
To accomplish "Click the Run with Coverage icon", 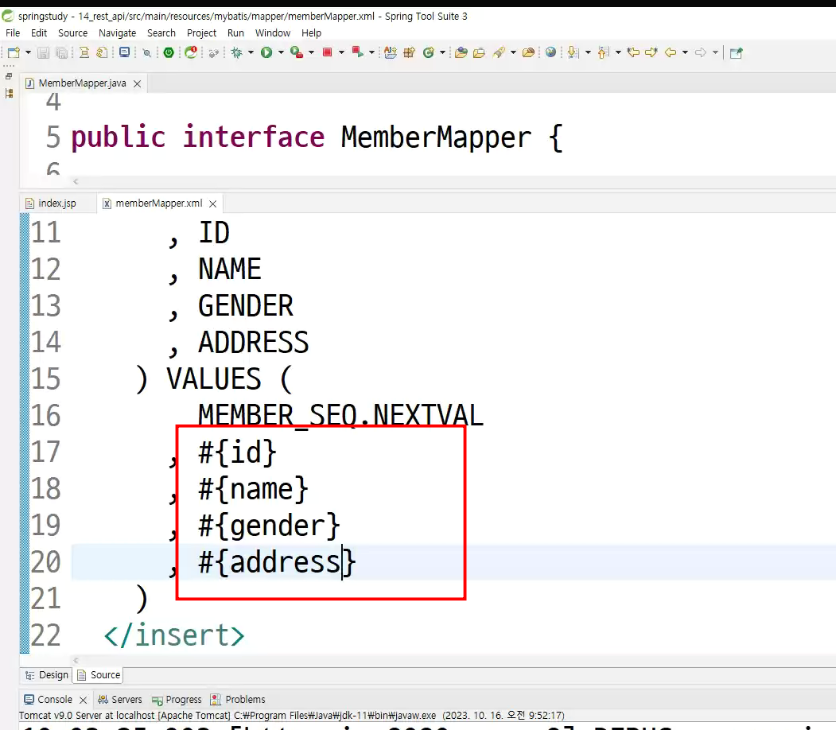I will tap(296, 52).
